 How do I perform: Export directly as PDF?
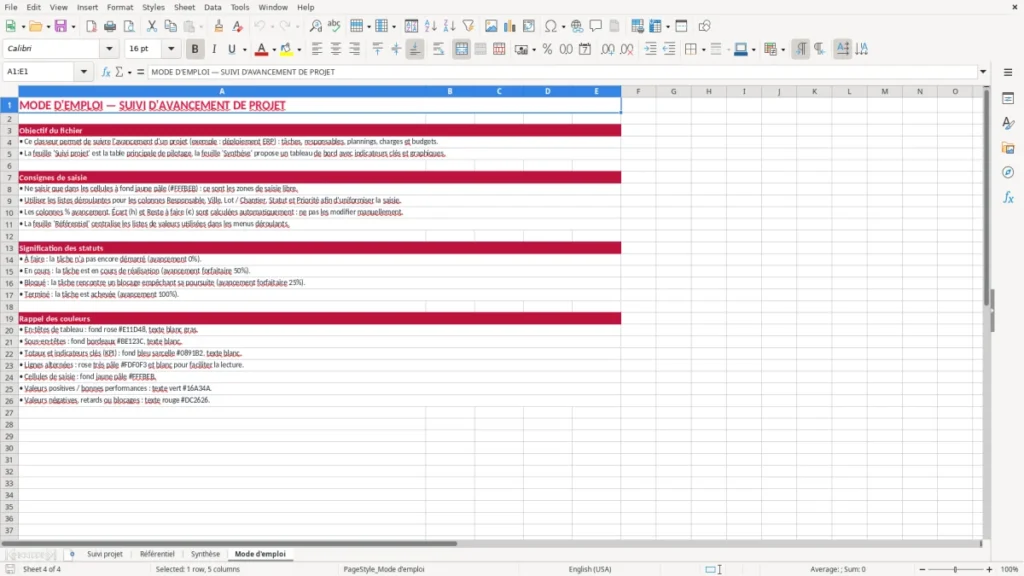(91, 26)
